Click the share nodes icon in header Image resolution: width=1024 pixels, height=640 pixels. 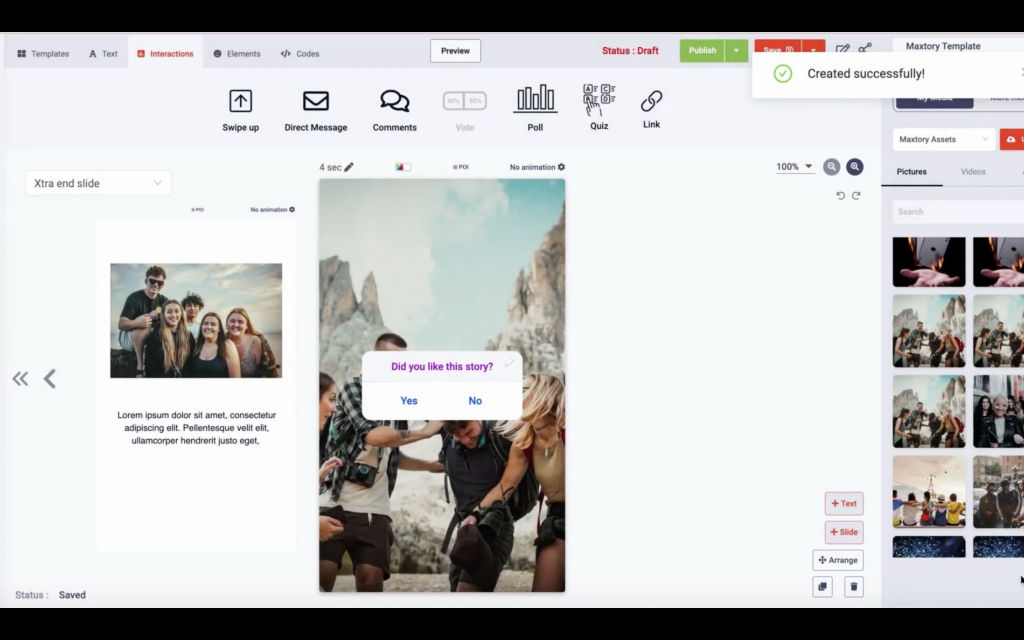(865, 48)
